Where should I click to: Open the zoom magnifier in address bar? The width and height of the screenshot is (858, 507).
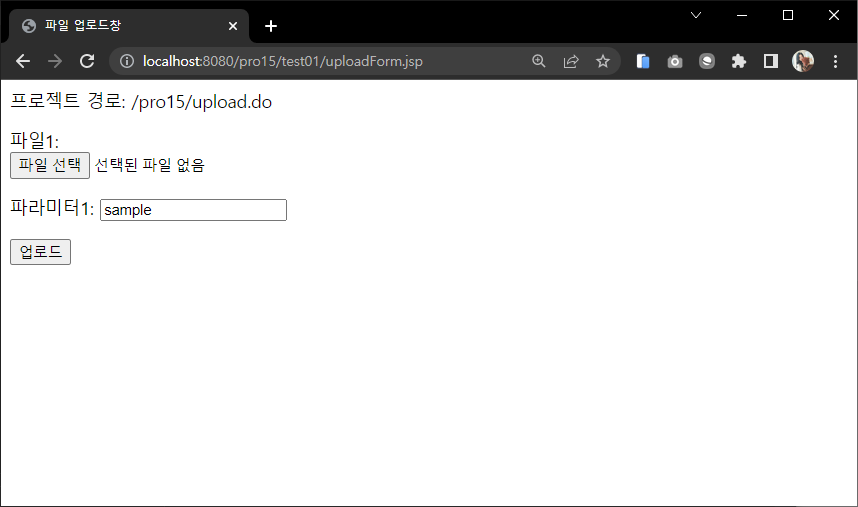539,61
